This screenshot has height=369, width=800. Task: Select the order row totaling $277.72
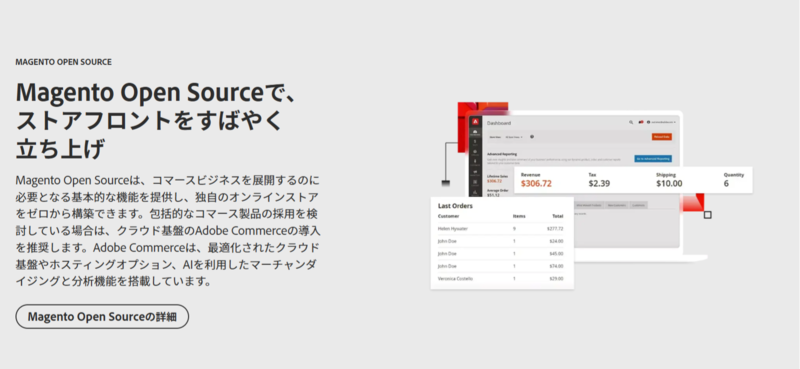(x=501, y=229)
